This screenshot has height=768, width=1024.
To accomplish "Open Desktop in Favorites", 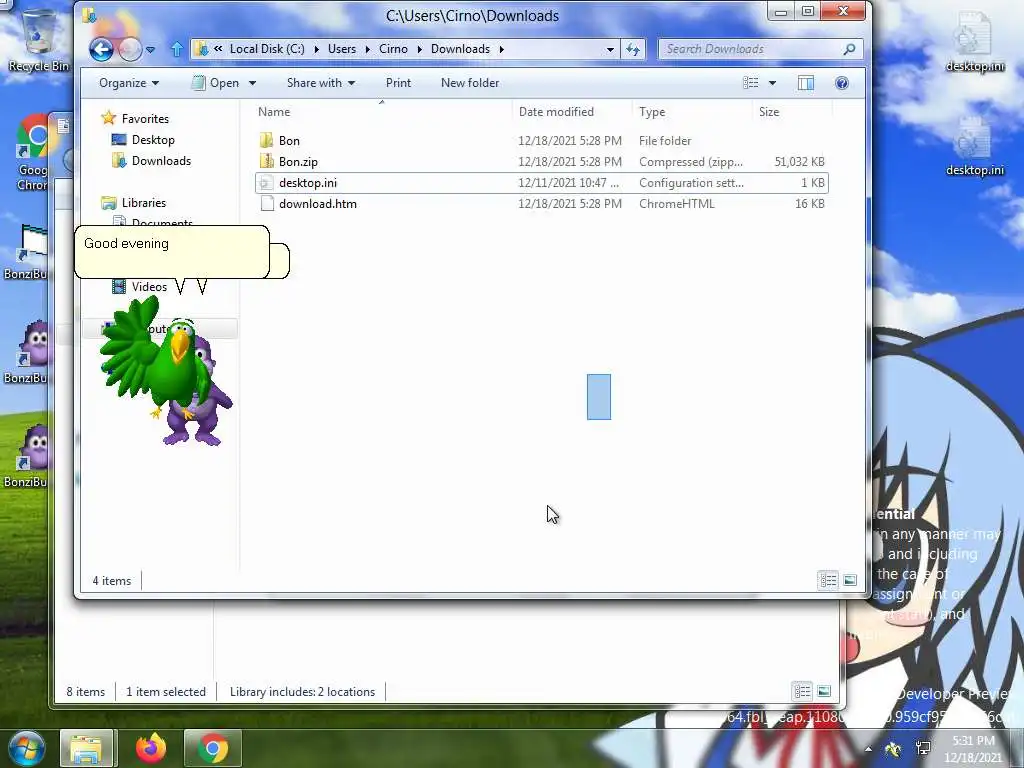I will coord(153,140).
